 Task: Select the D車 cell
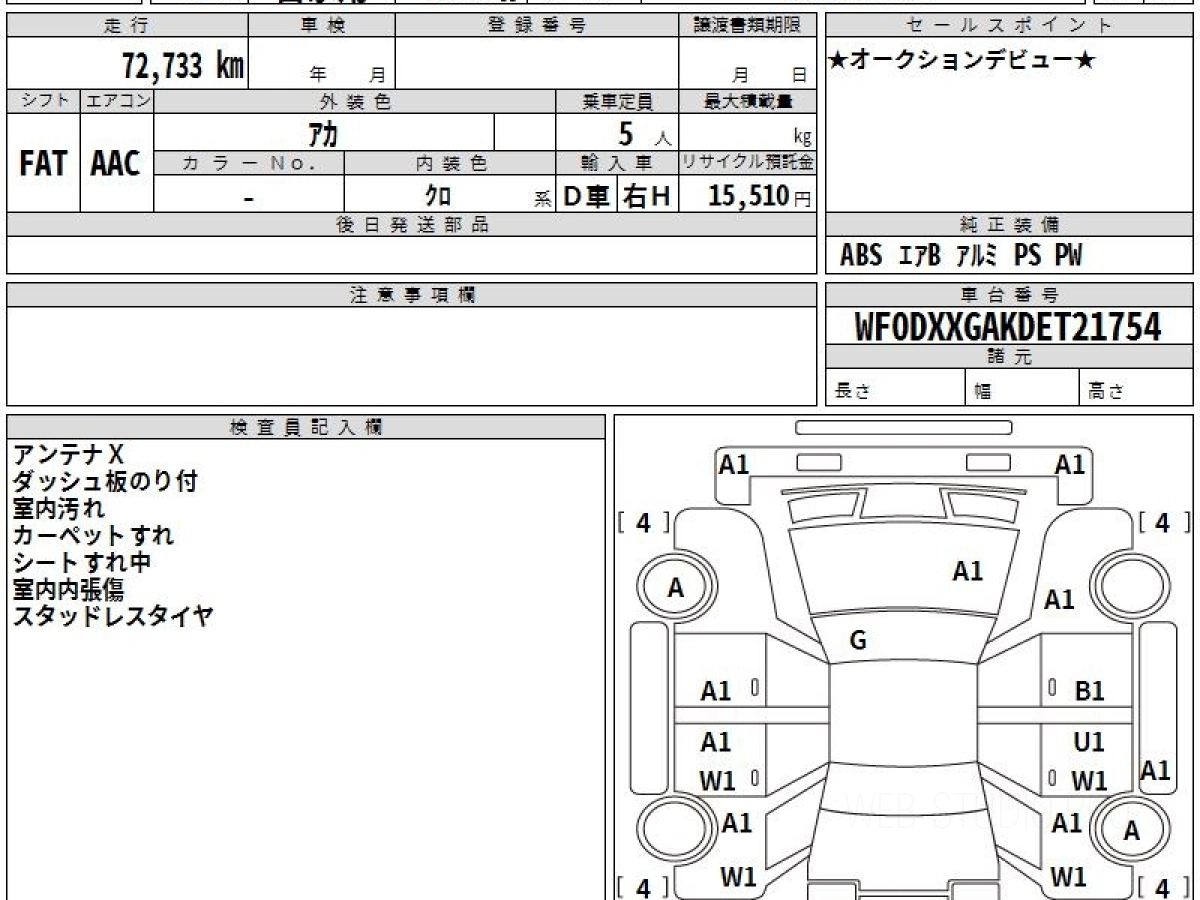586,196
